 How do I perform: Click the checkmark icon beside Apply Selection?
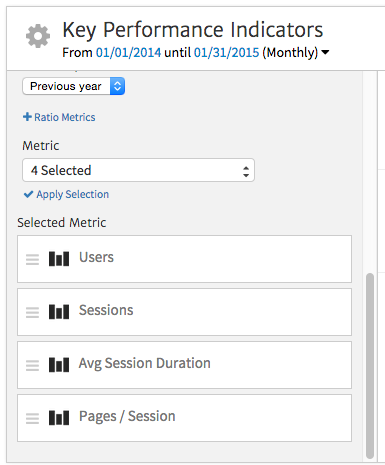pyautogui.click(x=28, y=194)
